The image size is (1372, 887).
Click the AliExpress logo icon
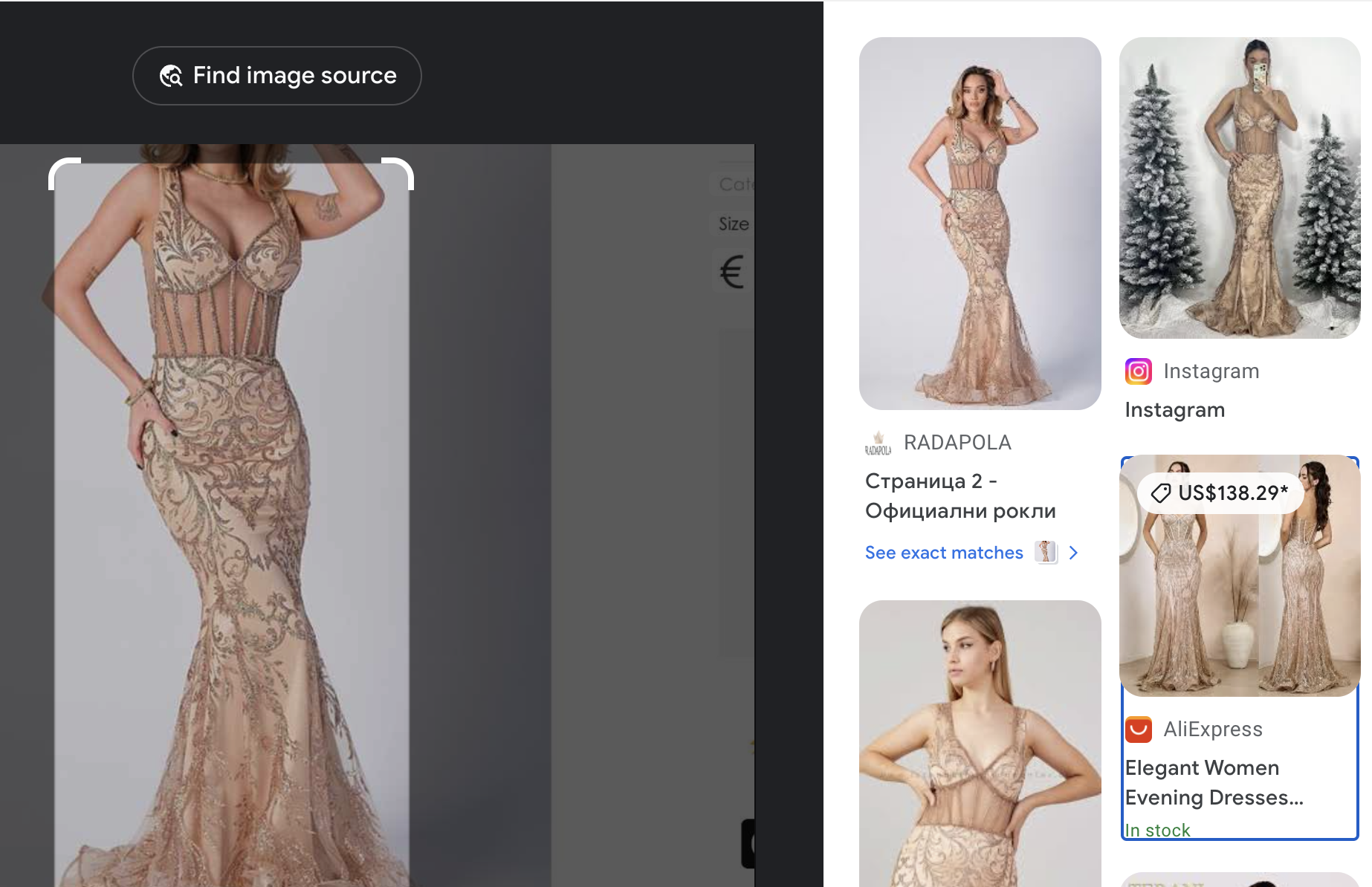(x=1138, y=730)
